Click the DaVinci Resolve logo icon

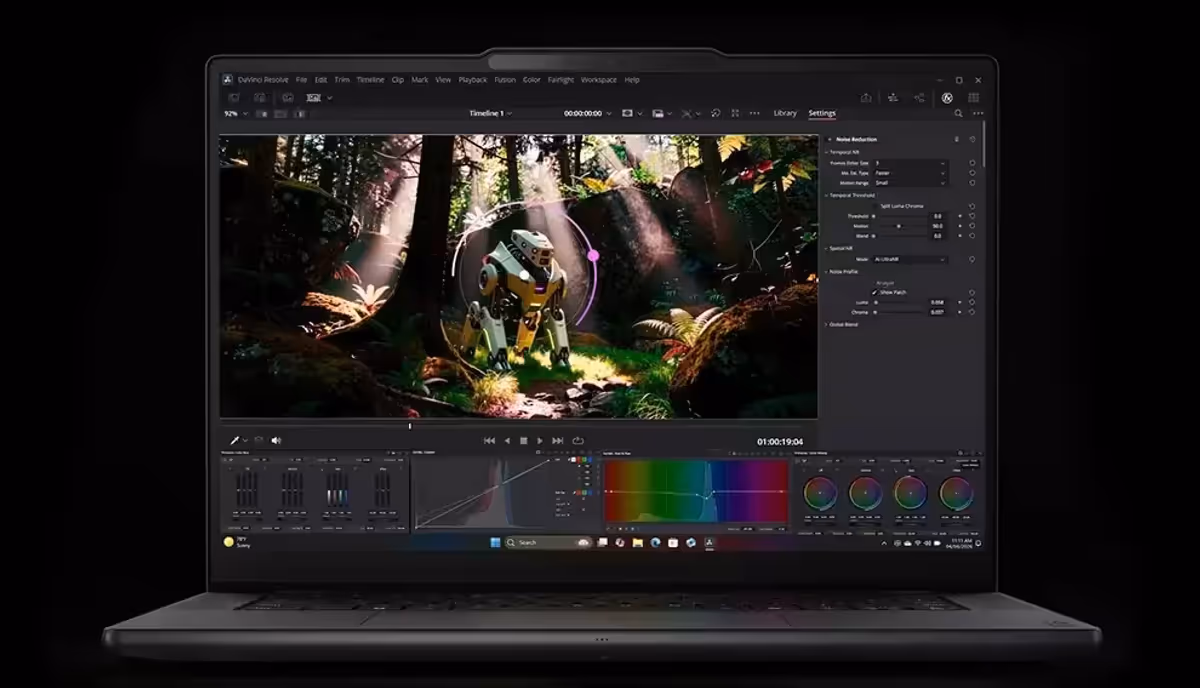(228, 80)
